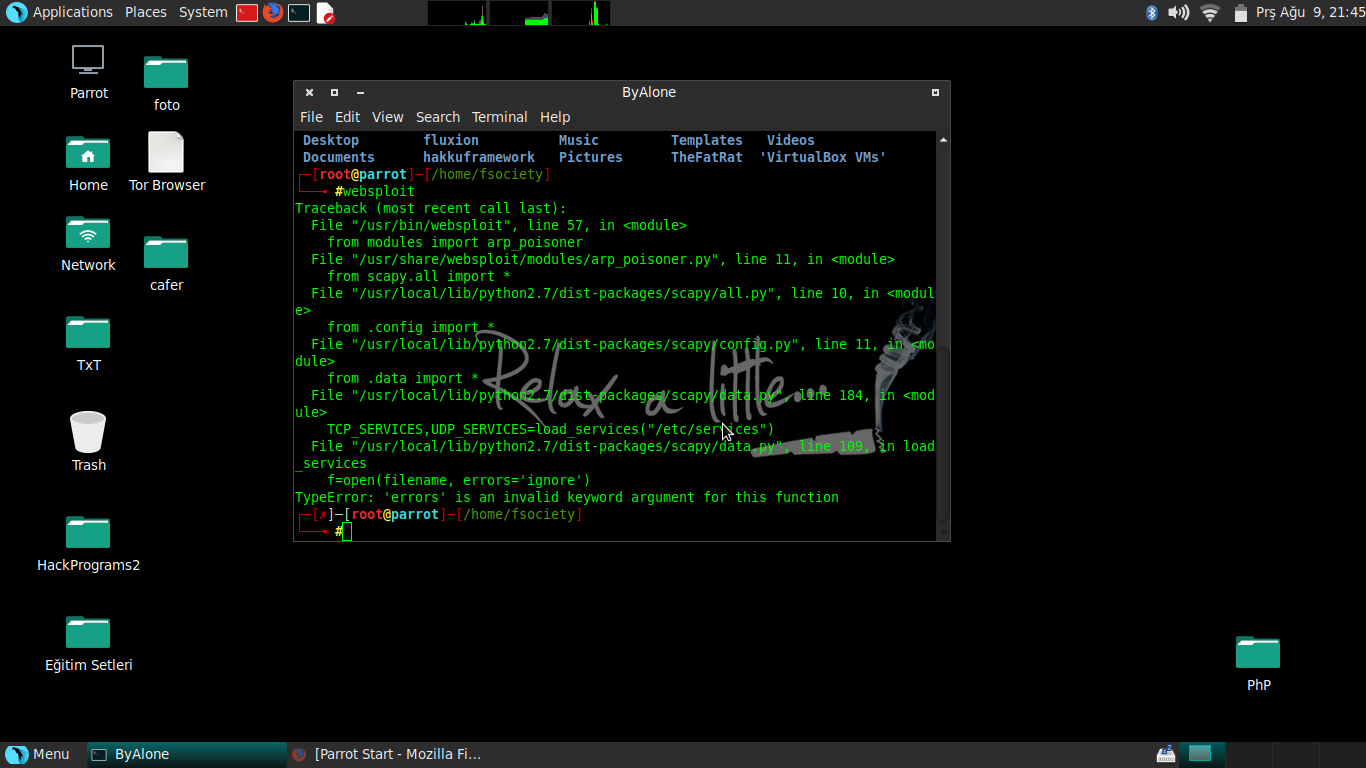Open the Wi-Fi network tray icon
Screen dimensions: 1366x768
[x=1210, y=13]
